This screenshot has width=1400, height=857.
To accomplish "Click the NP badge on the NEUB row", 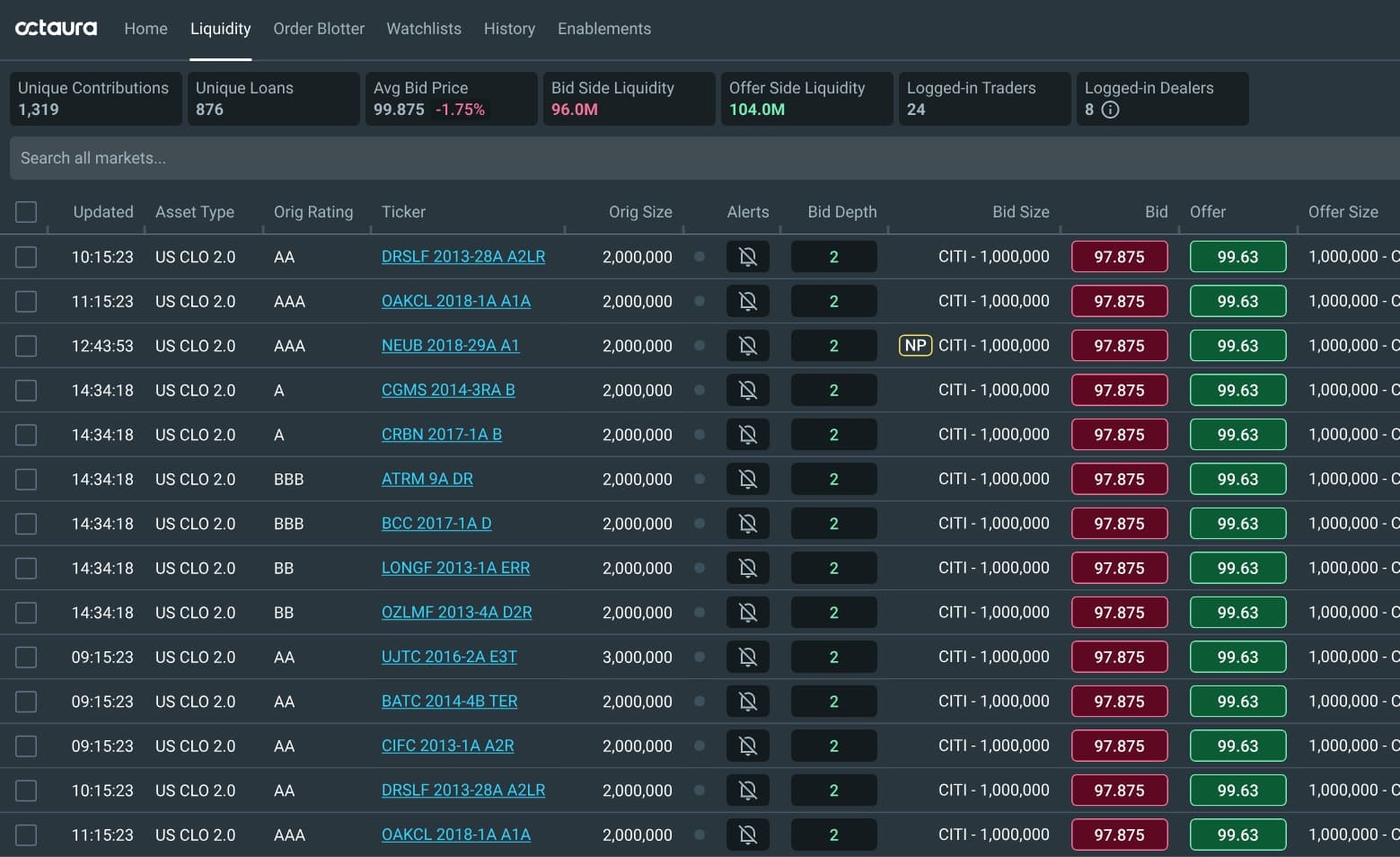I will [914, 345].
